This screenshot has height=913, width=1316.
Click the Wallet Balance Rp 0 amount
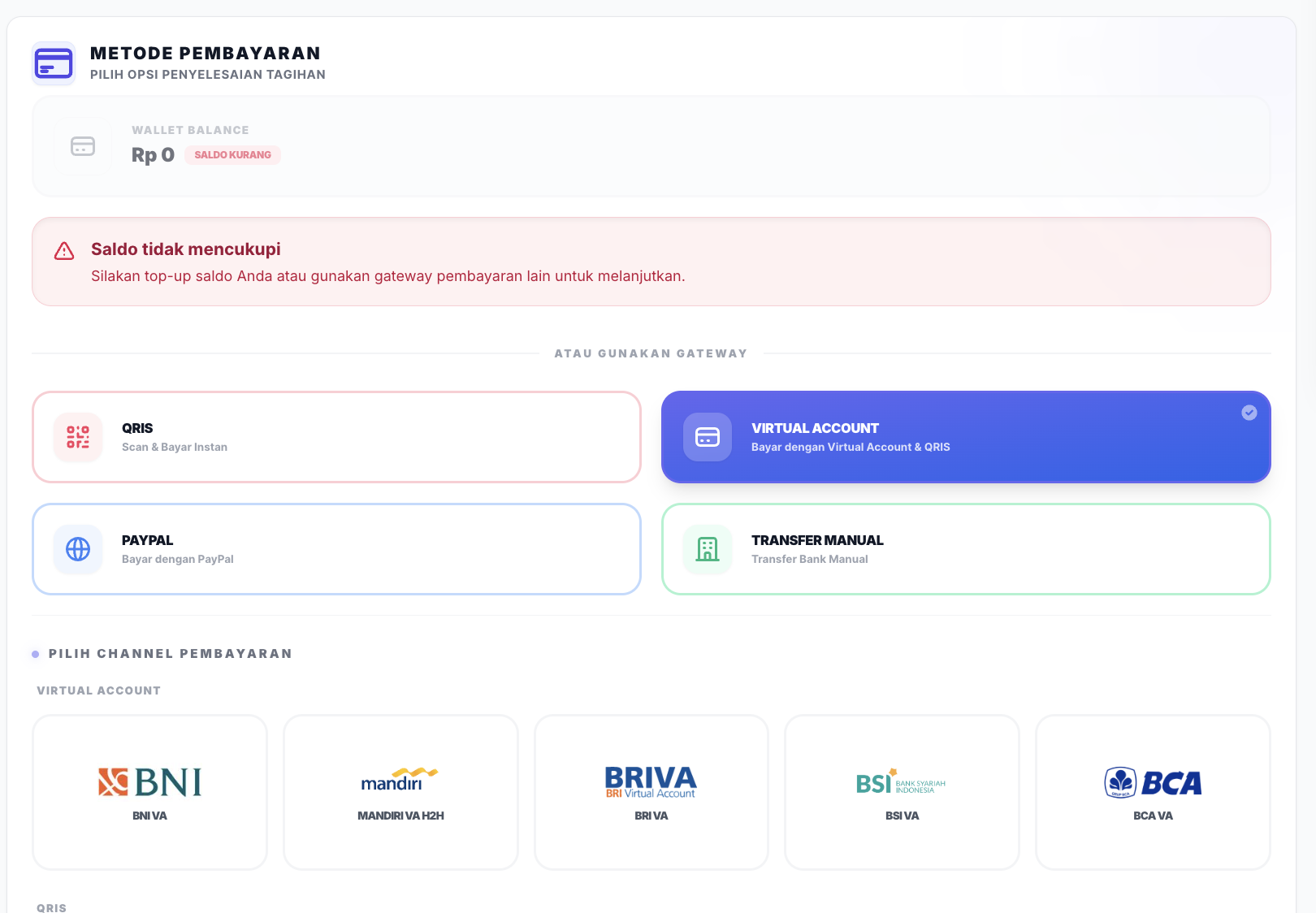(x=153, y=155)
